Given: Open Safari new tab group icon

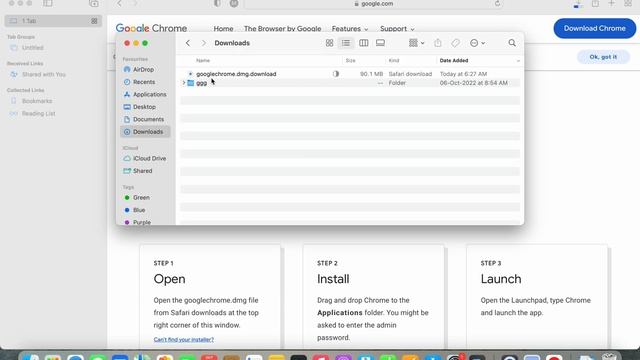Looking at the screenshot, I should pyautogui.click(x=94, y=4).
